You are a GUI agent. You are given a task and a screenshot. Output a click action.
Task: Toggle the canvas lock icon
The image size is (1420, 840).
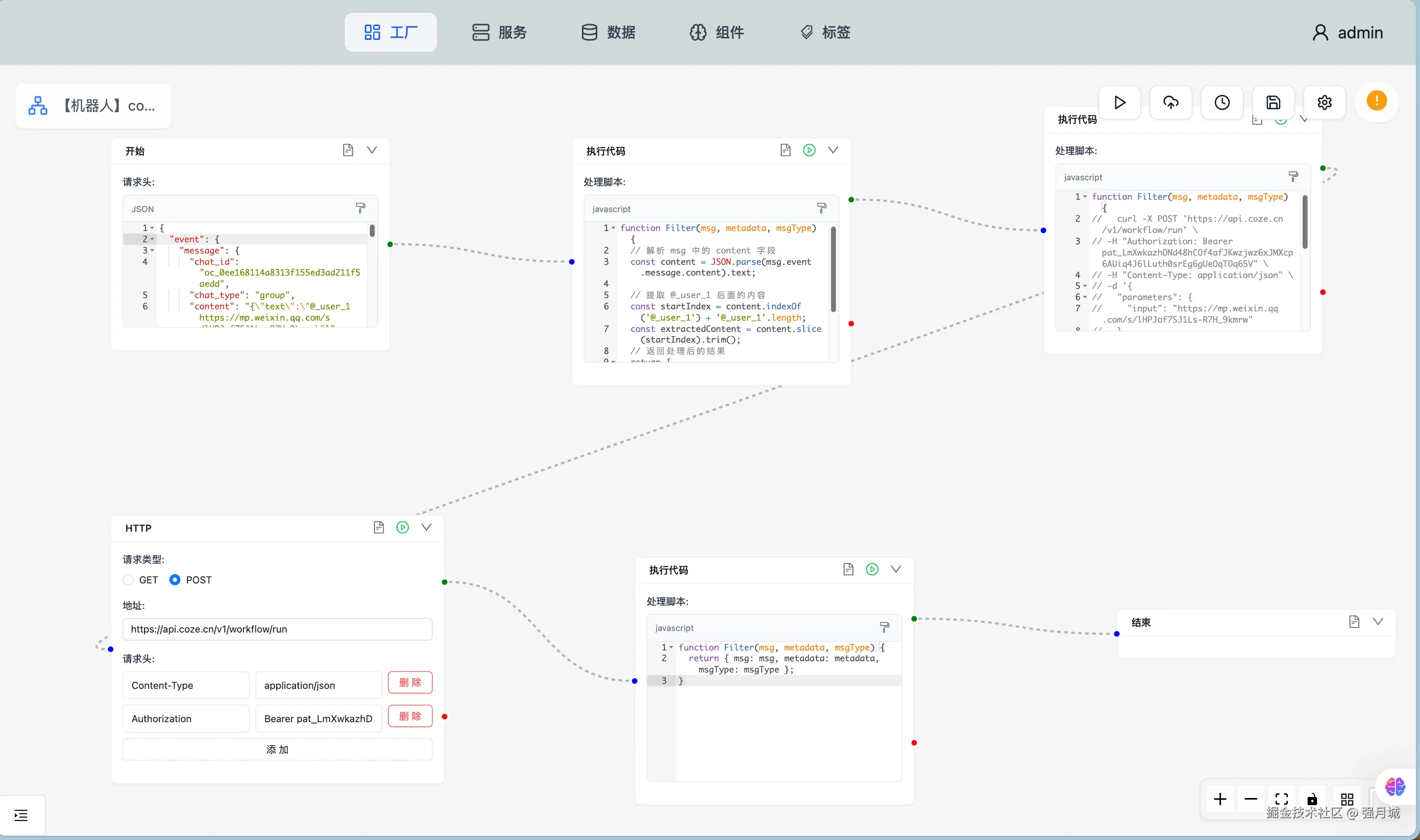click(x=1312, y=799)
